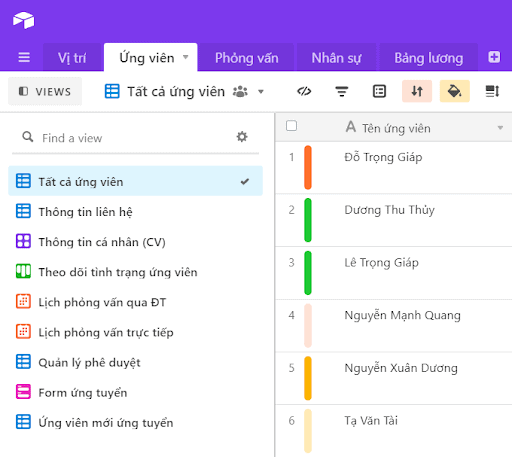Click the search magnifier icon

click(x=28, y=137)
